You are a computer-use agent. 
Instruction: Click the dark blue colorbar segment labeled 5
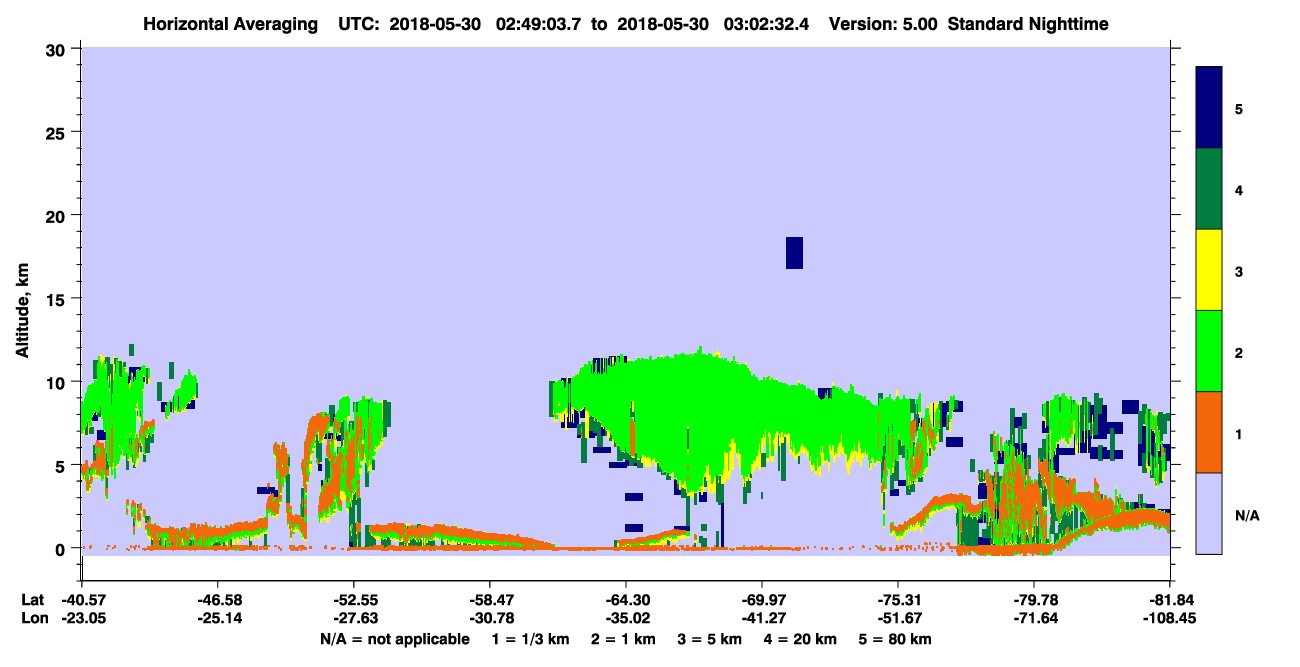pyautogui.click(x=1209, y=108)
